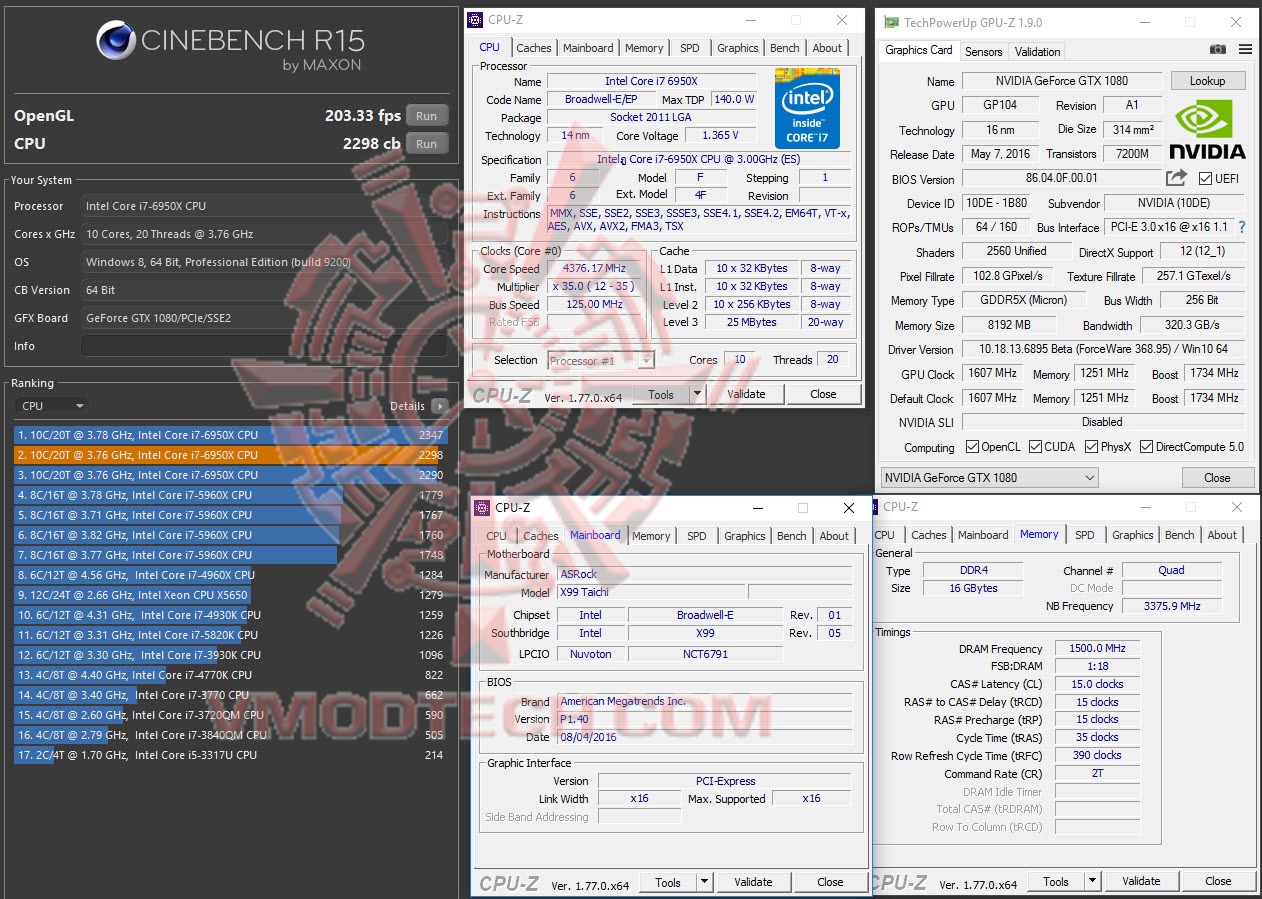Viewport: 1262px width, 899px height.
Task: Switch to the Graphics tab in the CPU-Z Mainboard window
Action: (745, 536)
